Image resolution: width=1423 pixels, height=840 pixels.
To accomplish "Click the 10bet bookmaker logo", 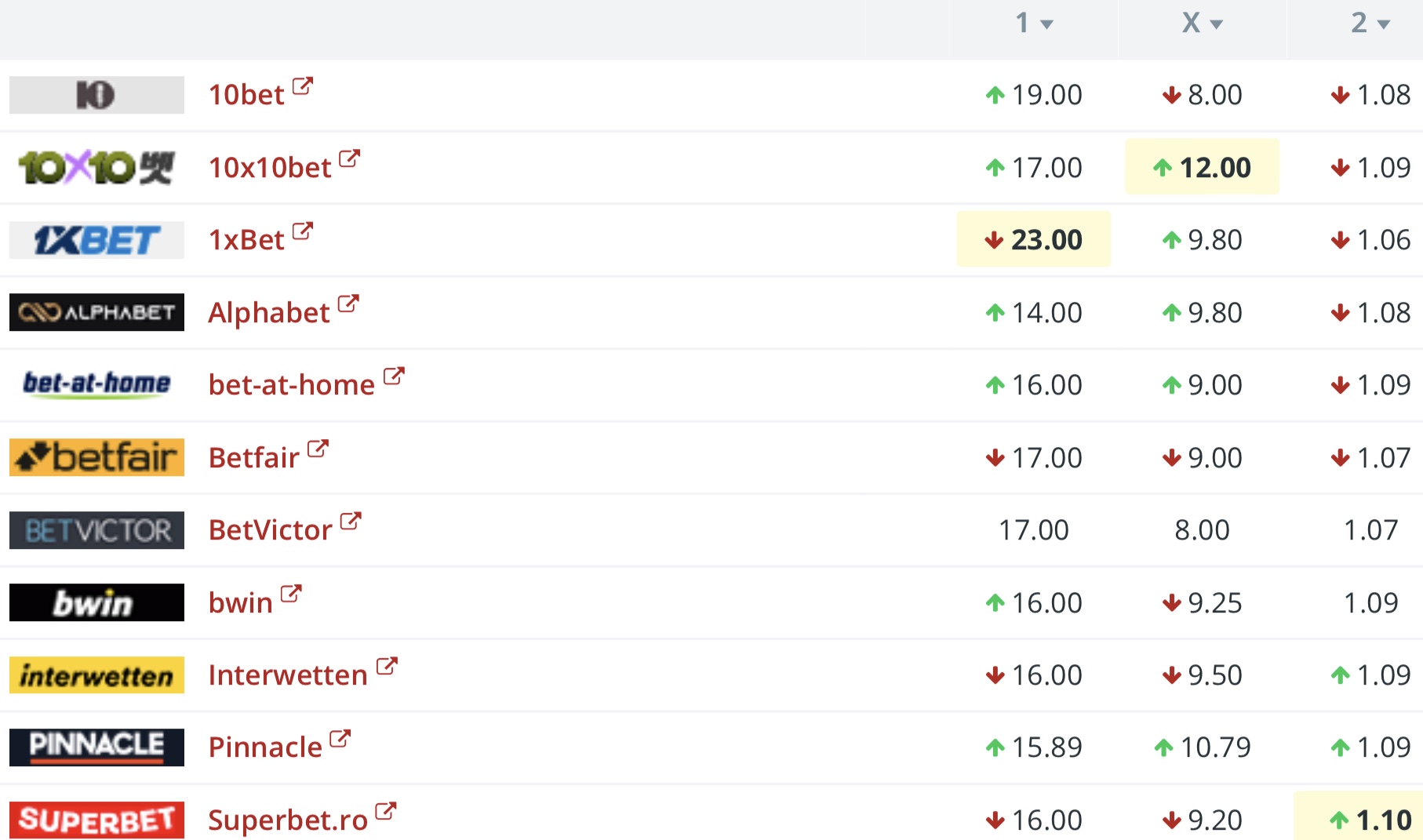I will 96,95.
